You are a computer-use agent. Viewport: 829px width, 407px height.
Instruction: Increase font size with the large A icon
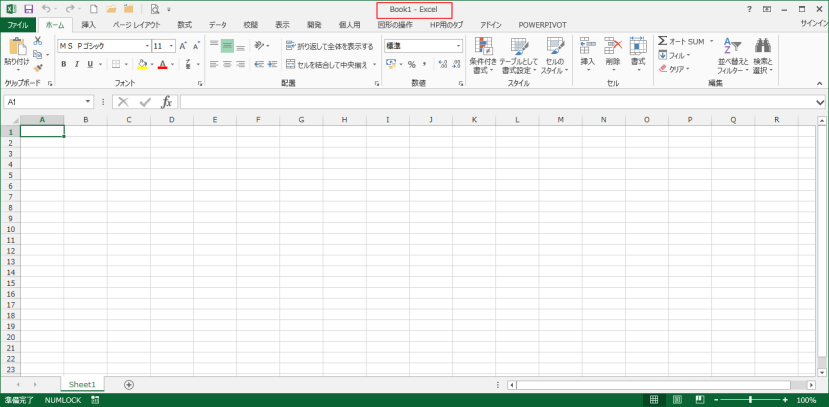pos(182,47)
